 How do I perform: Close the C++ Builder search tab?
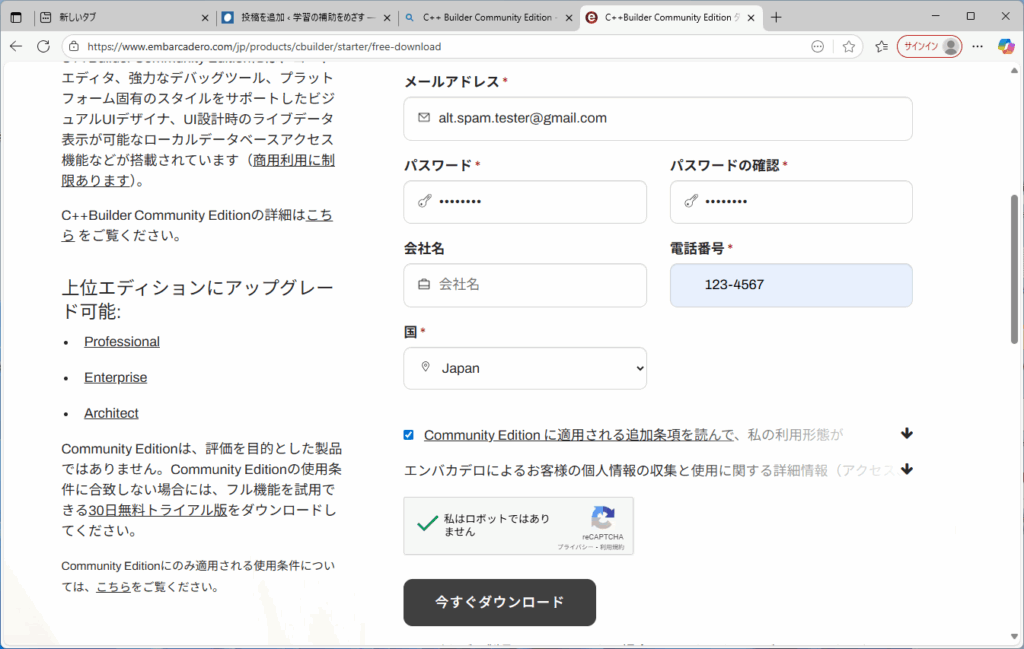569,18
